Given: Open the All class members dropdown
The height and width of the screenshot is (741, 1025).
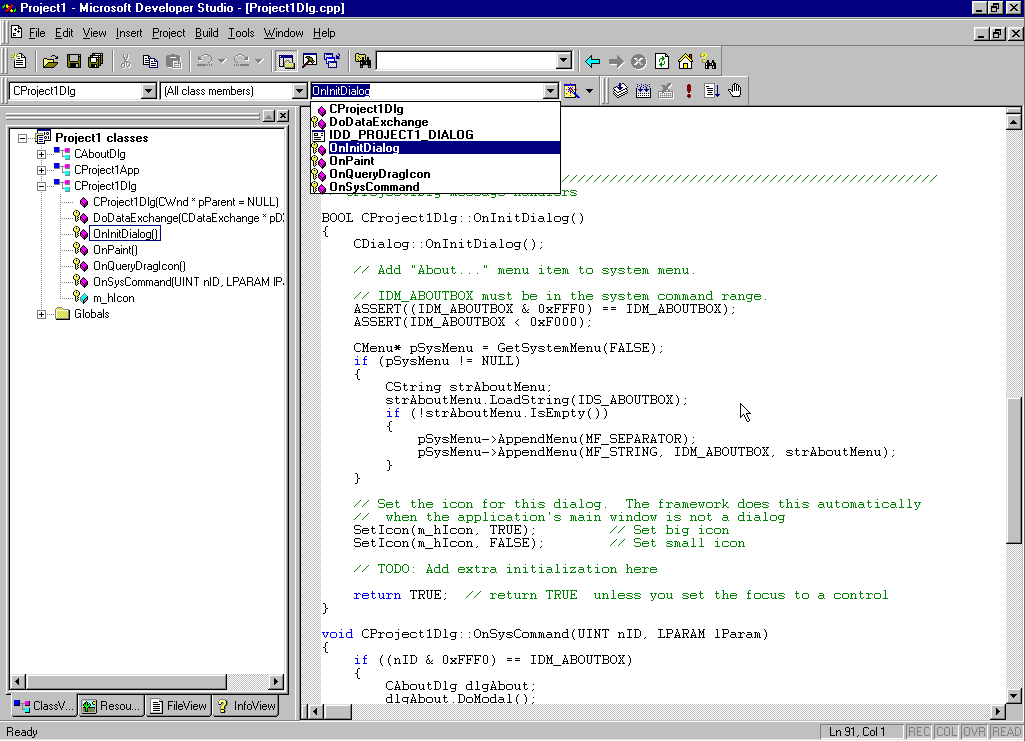Looking at the screenshot, I should [x=298, y=91].
